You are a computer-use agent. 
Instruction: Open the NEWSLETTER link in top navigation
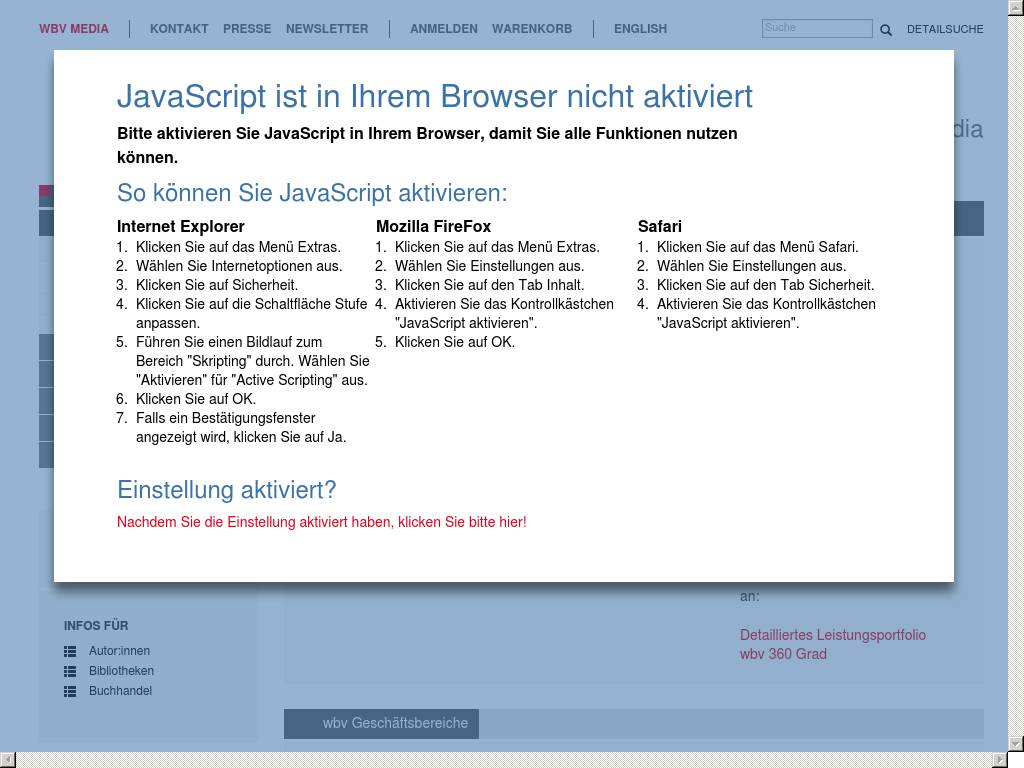tap(327, 29)
